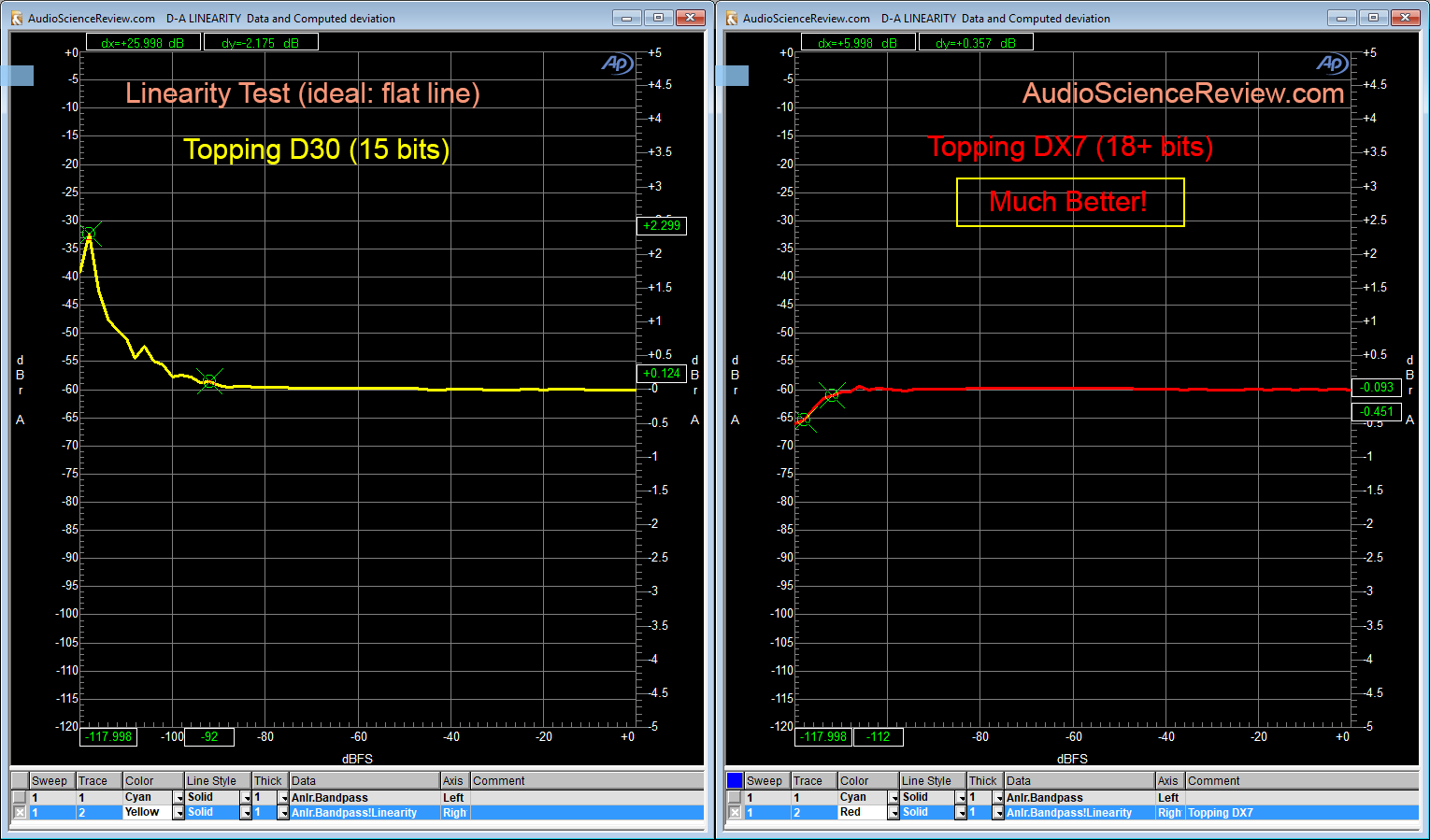This screenshot has width=1430, height=840.
Task: Toggle the Cyan trace checkbox in the left window legend
Action: 19,797
